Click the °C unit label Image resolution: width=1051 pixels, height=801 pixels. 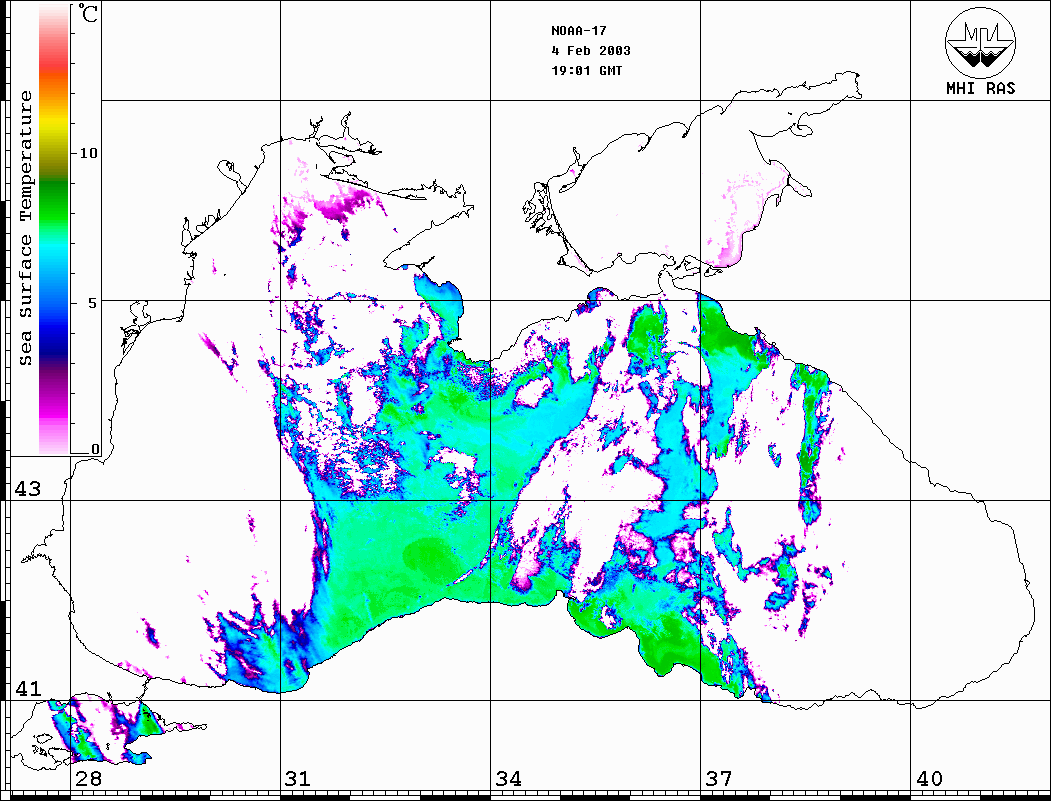tap(88, 13)
